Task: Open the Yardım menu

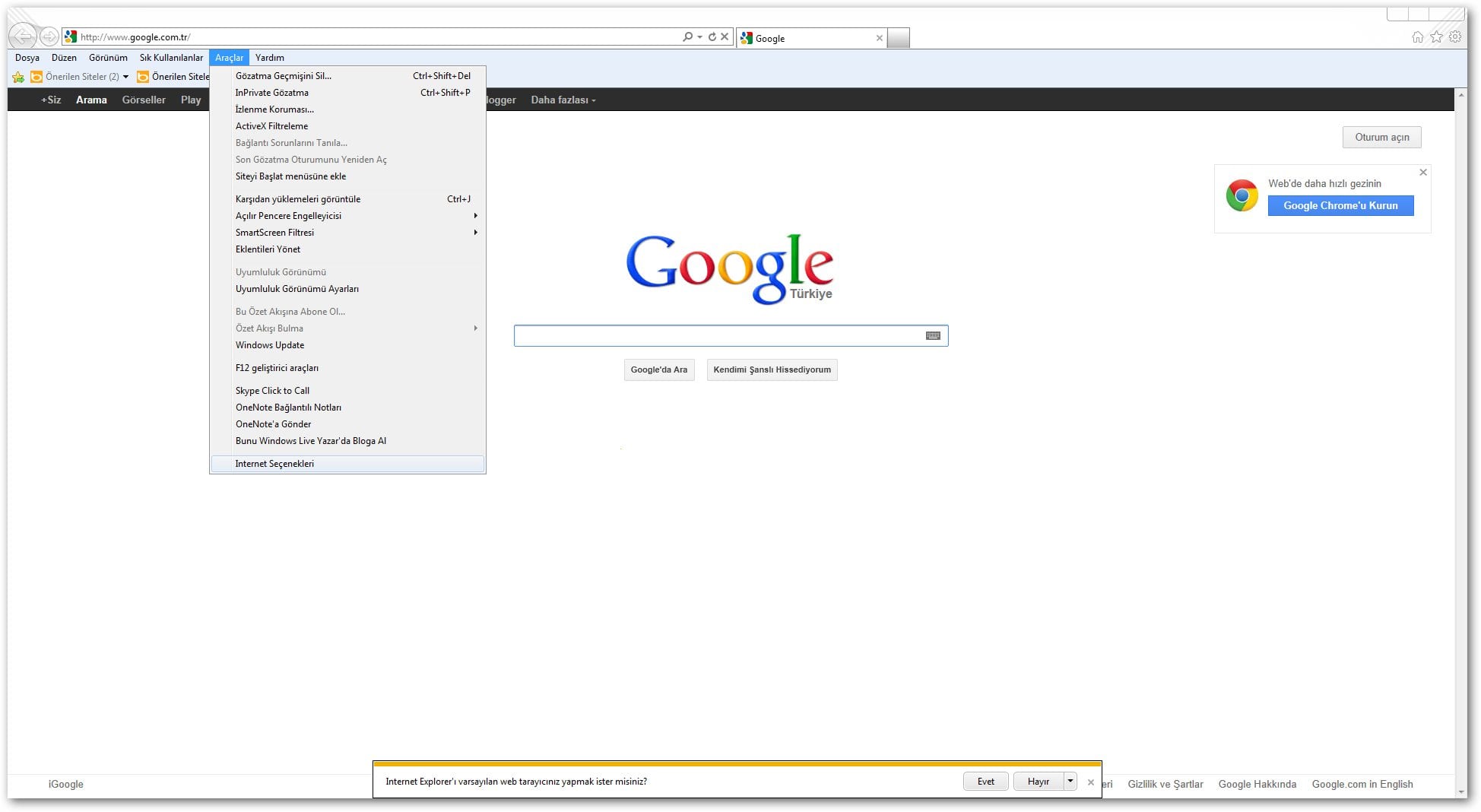Action: [270, 58]
